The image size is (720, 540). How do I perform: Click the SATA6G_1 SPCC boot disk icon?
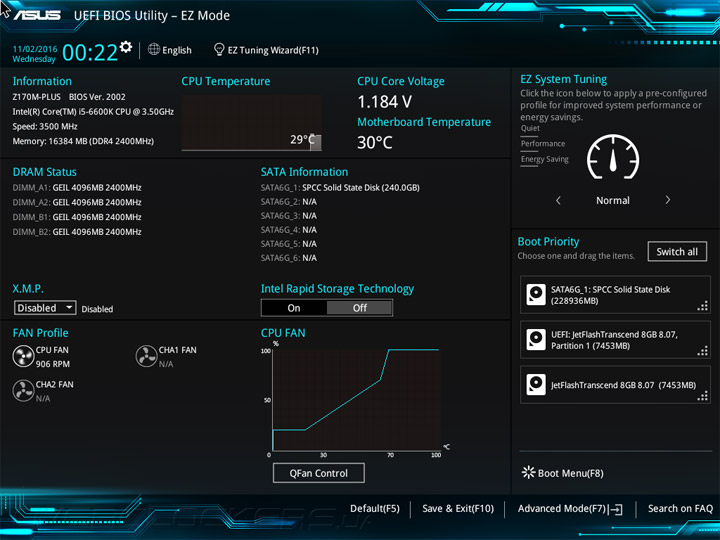point(536,295)
